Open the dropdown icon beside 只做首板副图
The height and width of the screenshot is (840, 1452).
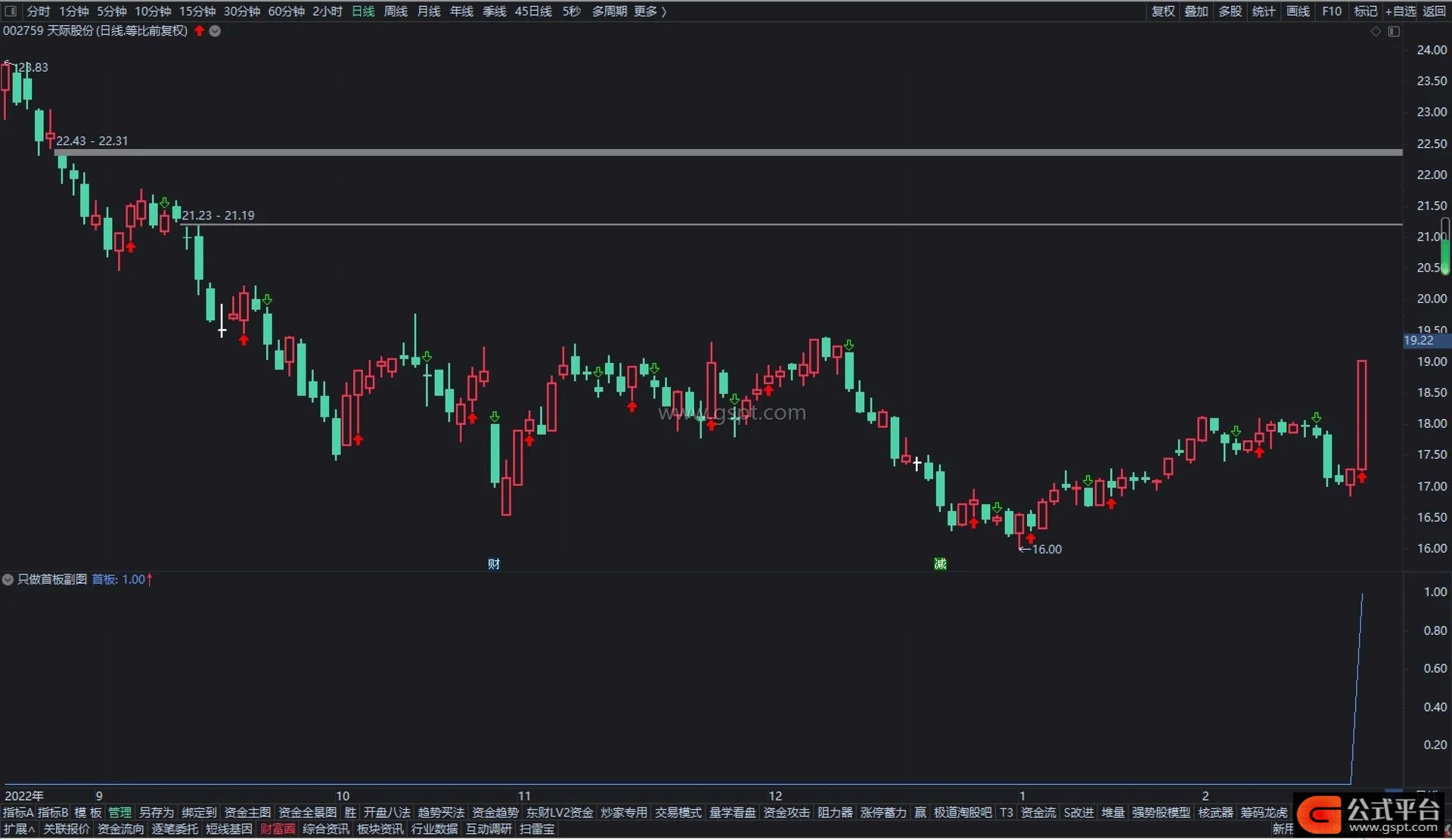click(x=8, y=580)
